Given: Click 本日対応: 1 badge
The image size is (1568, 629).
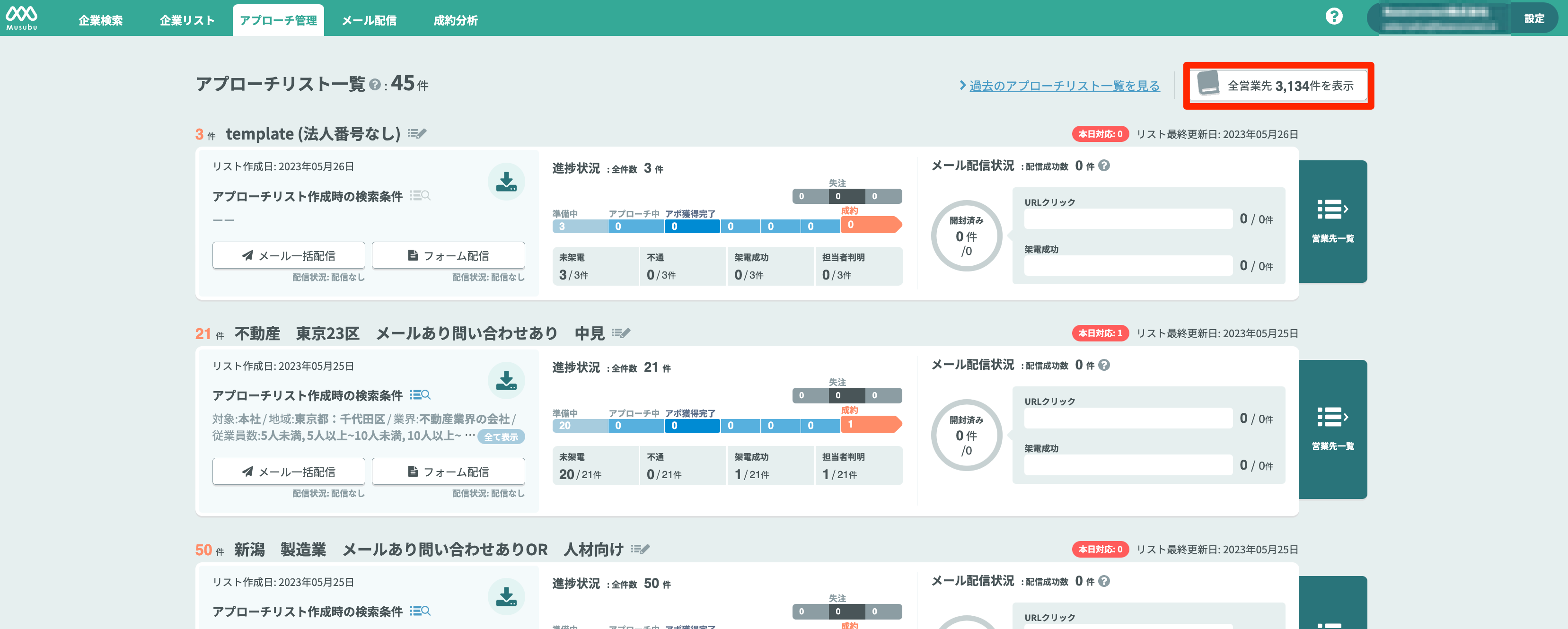Looking at the screenshot, I should click(x=1100, y=333).
